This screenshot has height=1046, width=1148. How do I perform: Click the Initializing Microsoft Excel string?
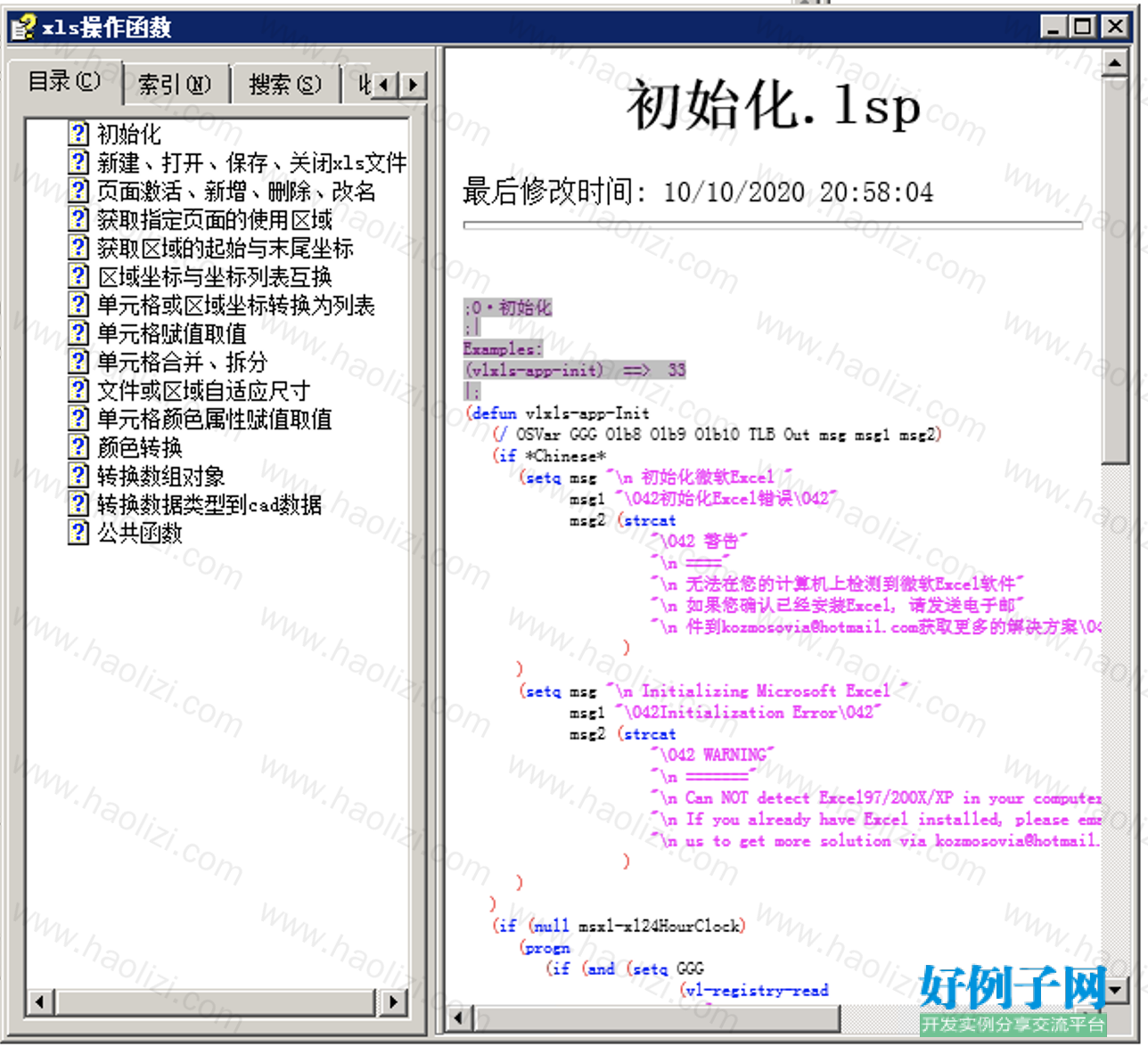756,691
